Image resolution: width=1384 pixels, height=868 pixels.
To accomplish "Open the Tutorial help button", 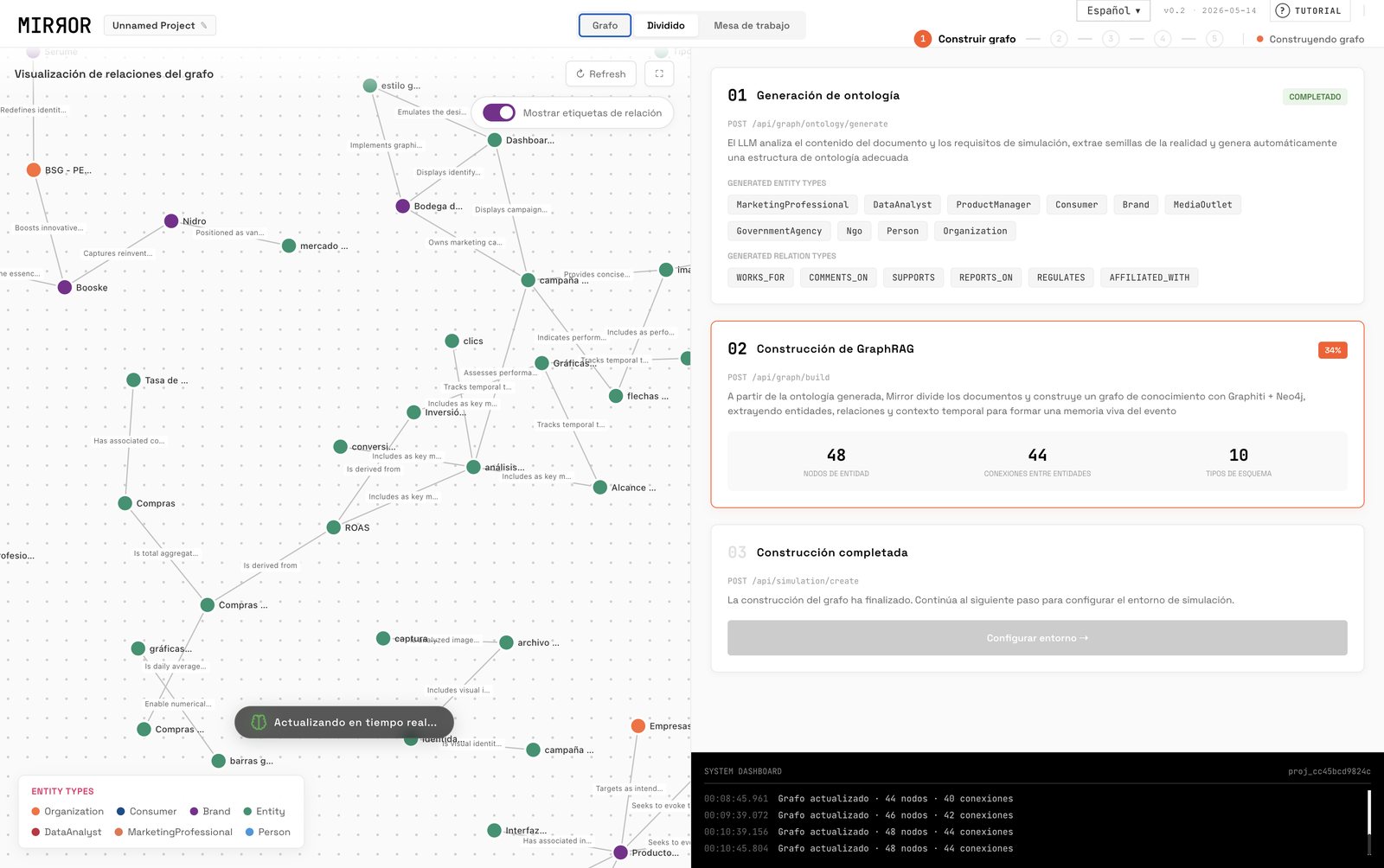I will coord(1309,10).
